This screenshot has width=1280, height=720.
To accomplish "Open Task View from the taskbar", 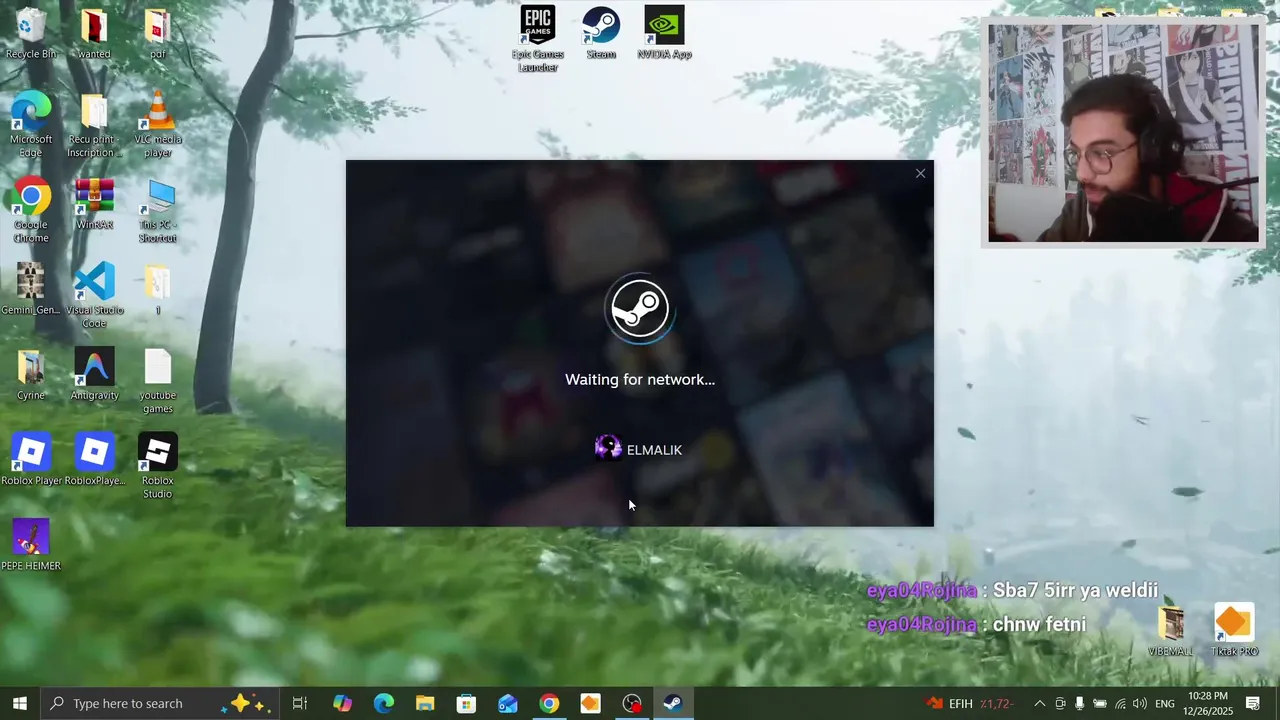I will 300,703.
